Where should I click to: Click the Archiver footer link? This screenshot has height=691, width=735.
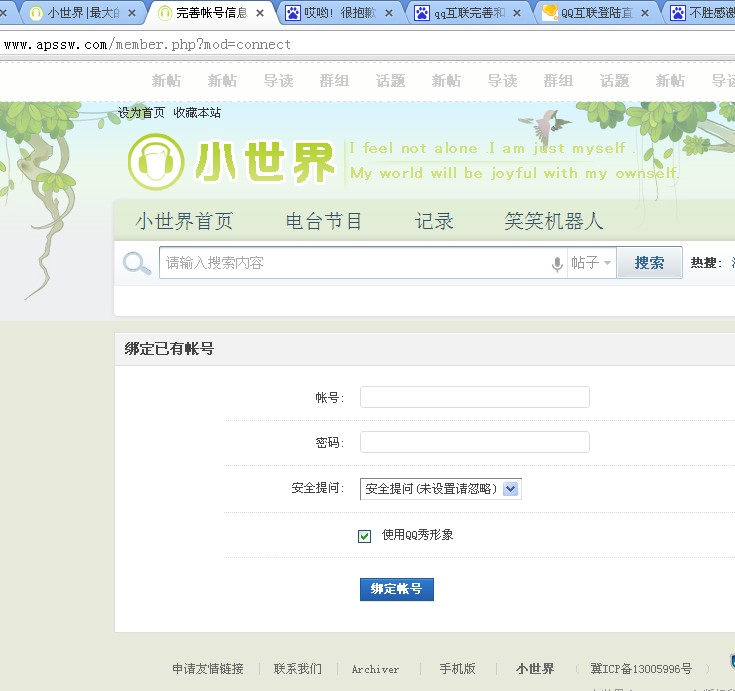tap(375, 669)
